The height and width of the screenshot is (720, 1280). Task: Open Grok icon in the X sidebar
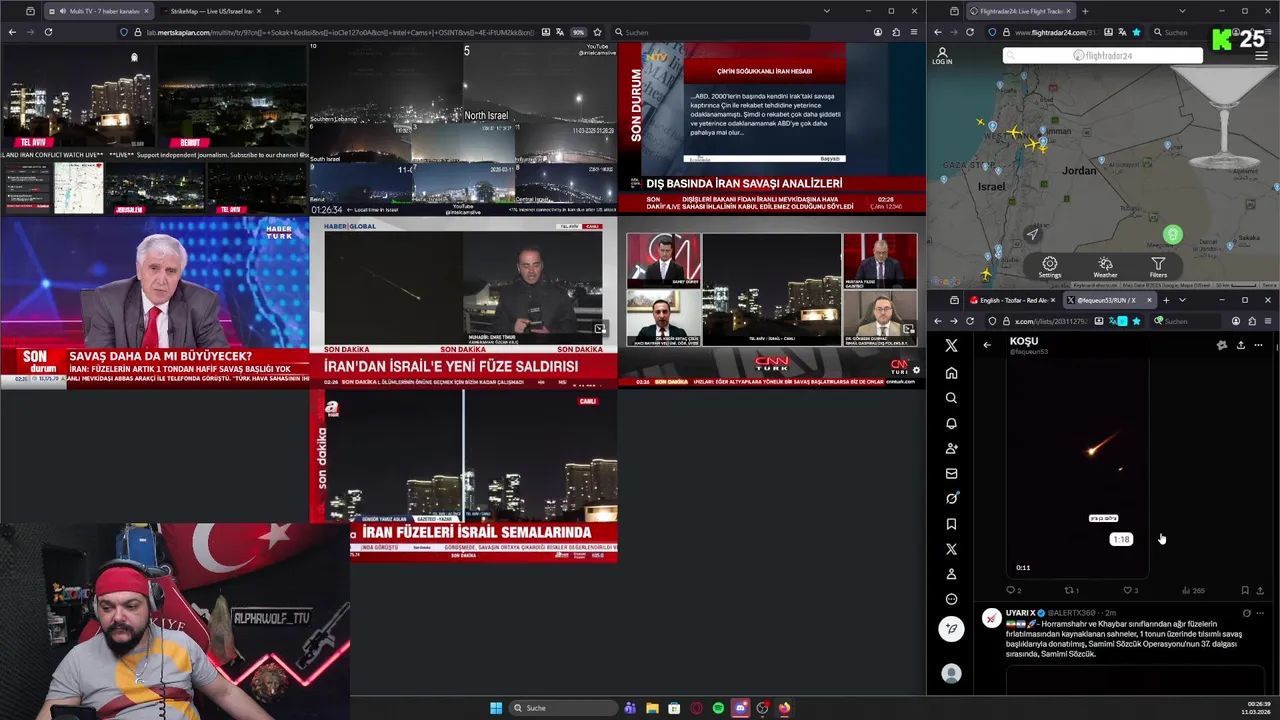(951, 498)
